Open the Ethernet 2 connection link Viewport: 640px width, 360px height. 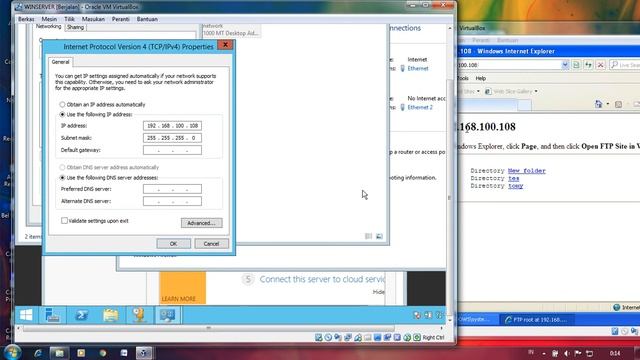coord(420,107)
